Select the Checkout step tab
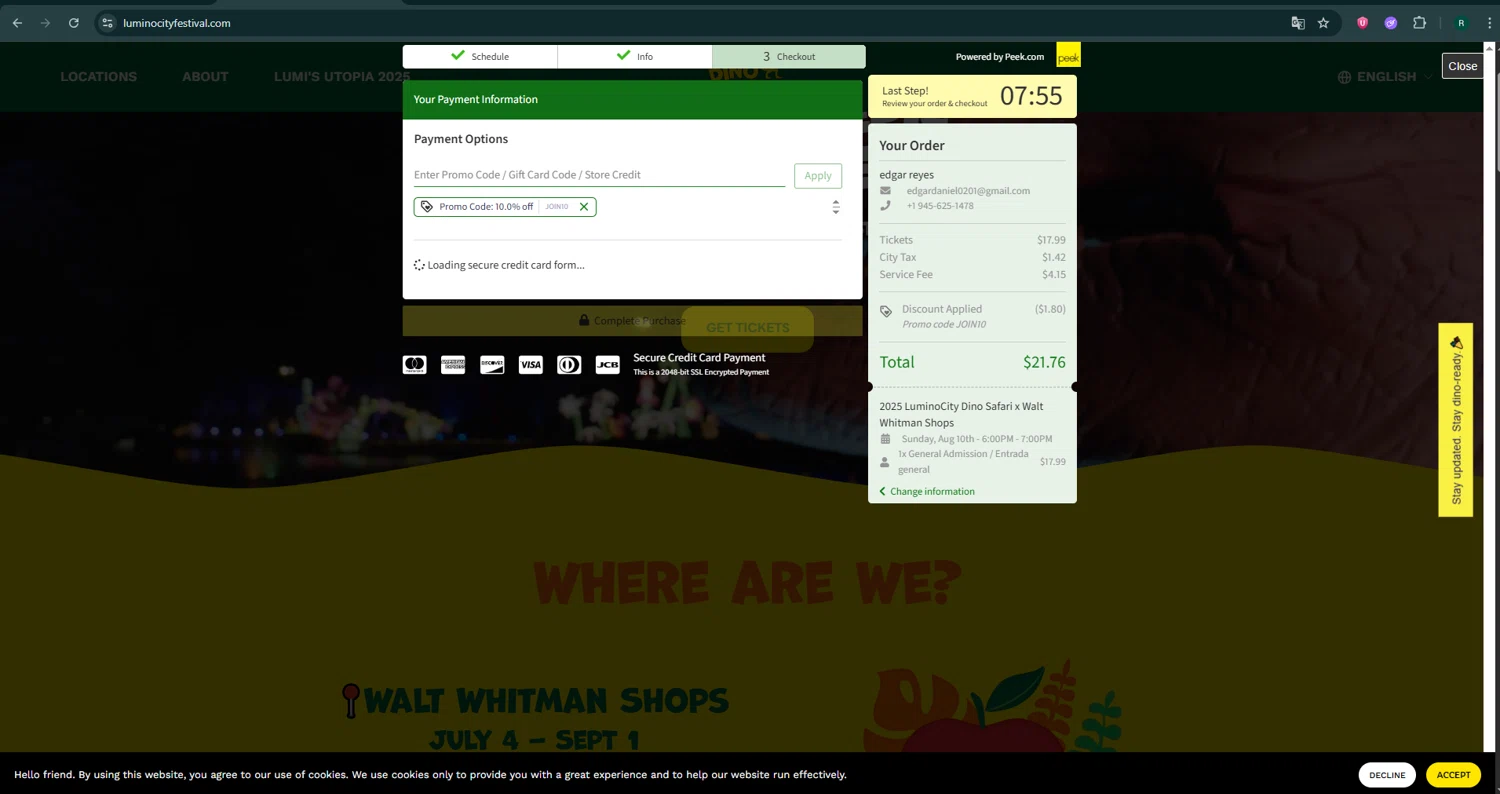The width and height of the screenshot is (1500, 794). pyautogui.click(x=789, y=56)
